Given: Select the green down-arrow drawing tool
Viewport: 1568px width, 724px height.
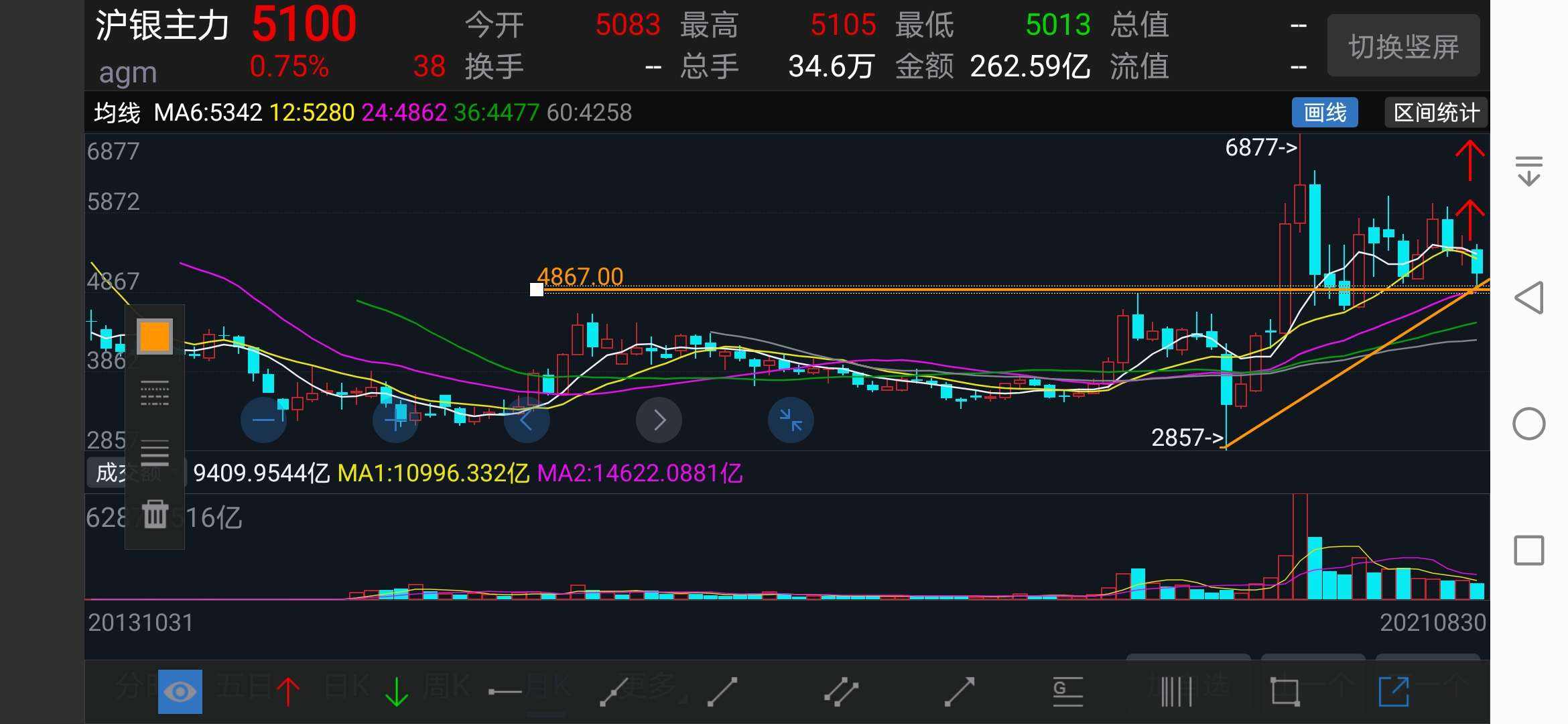Looking at the screenshot, I should click(397, 692).
